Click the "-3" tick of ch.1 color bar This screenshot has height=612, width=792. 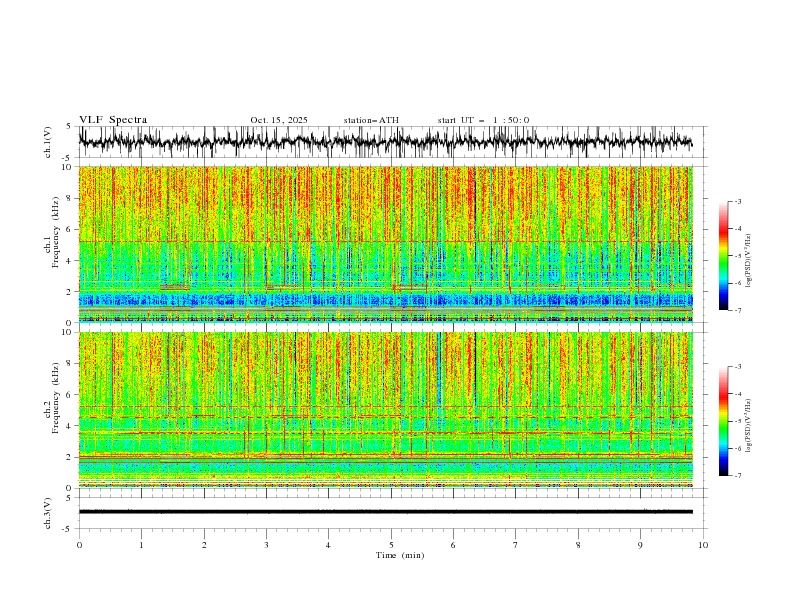738,201
